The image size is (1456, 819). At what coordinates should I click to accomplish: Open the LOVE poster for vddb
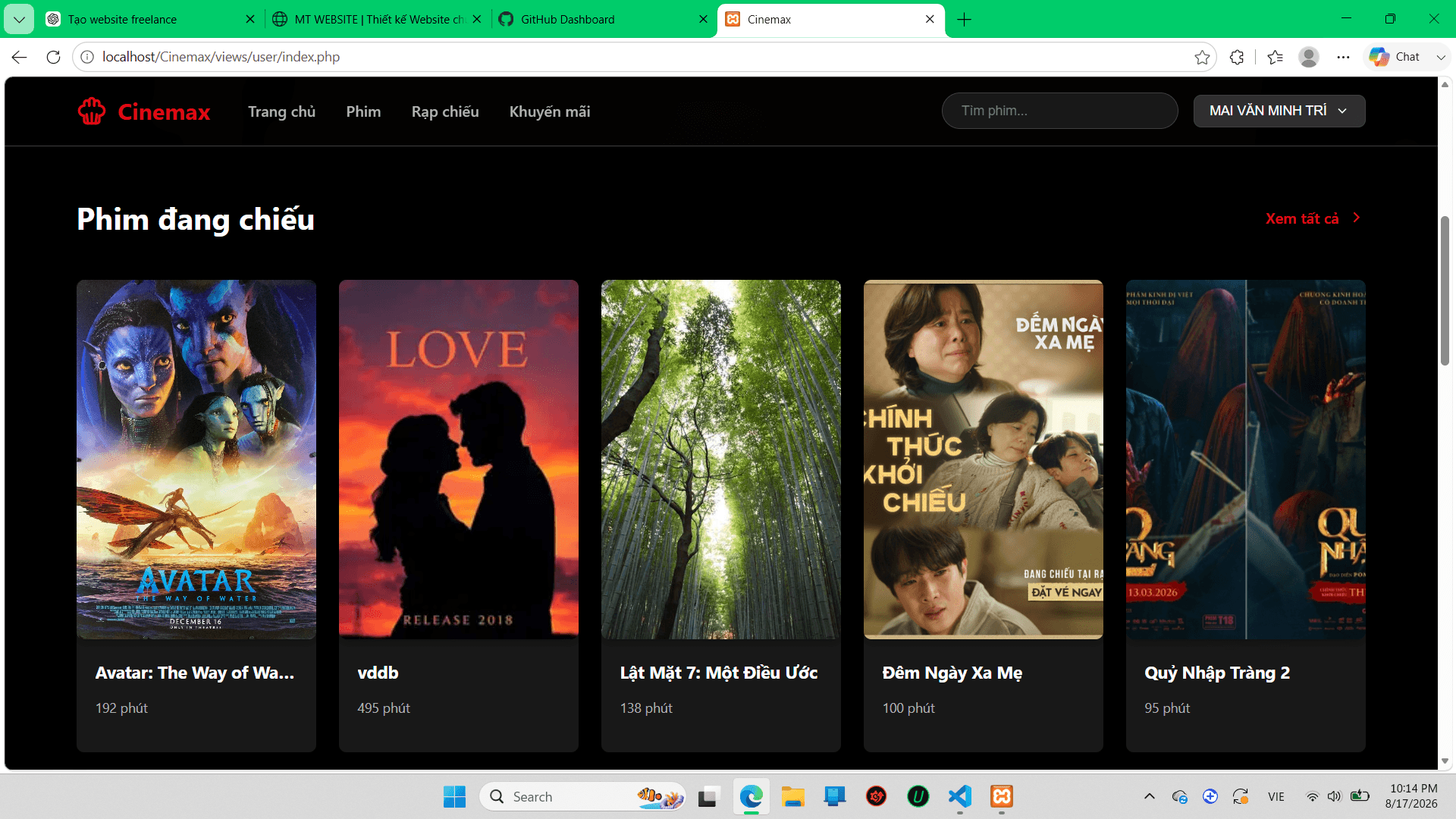(459, 460)
